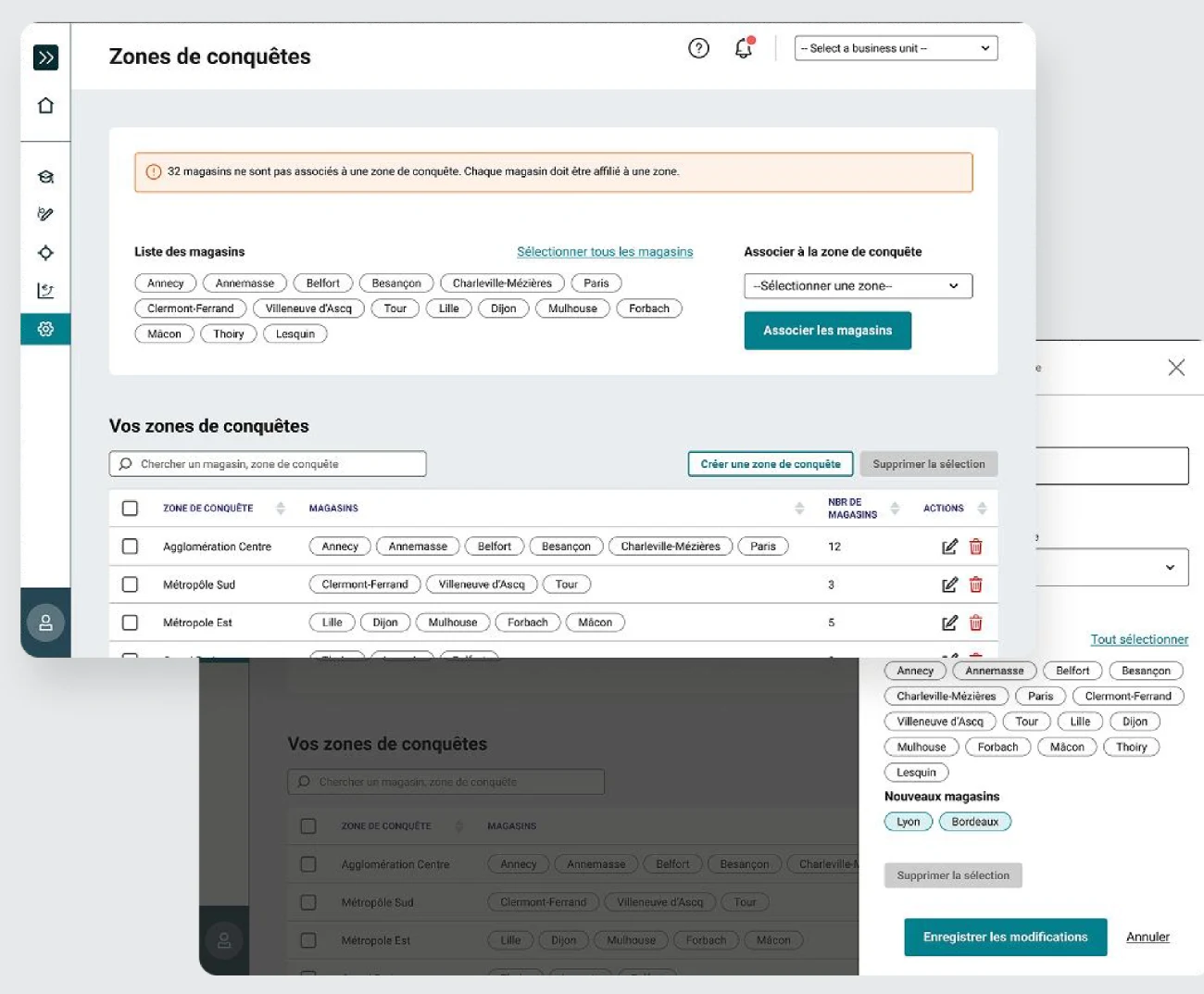Click Sélectionner tous les magasins link

(605, 252)
